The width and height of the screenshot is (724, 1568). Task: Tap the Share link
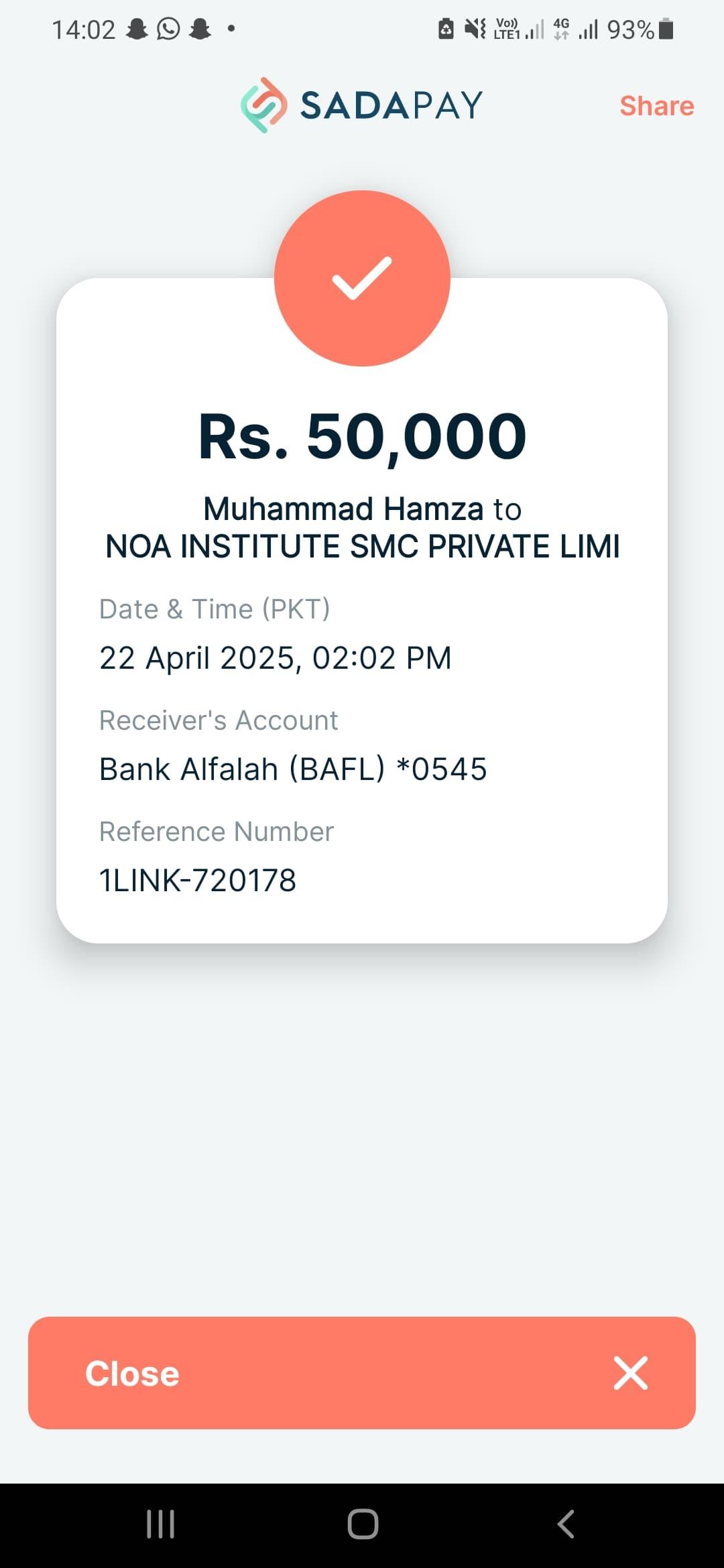point(656,106)
